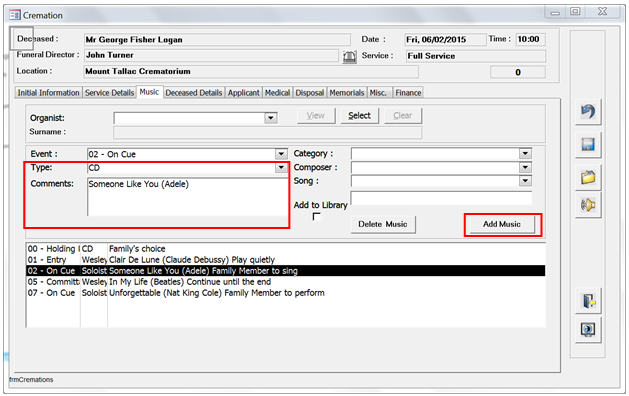Open the Type dropdown arrow showing CD
Viewport: 629px width, 396px height.
[281, 168]
